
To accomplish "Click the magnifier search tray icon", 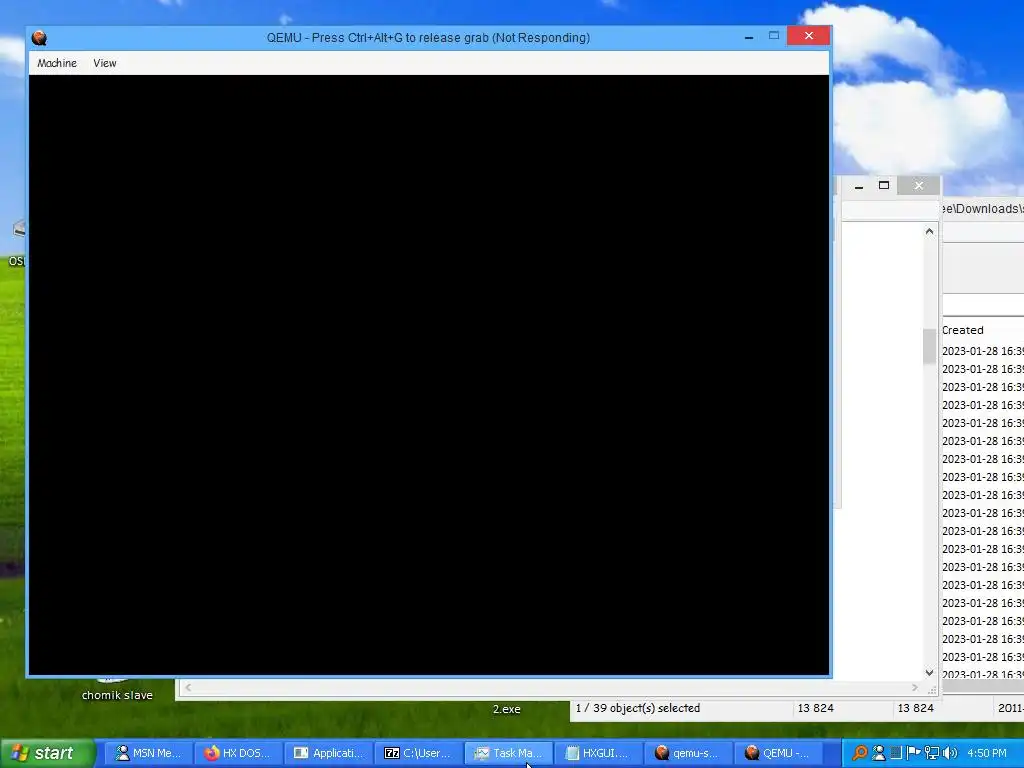I will coord(860,753).
